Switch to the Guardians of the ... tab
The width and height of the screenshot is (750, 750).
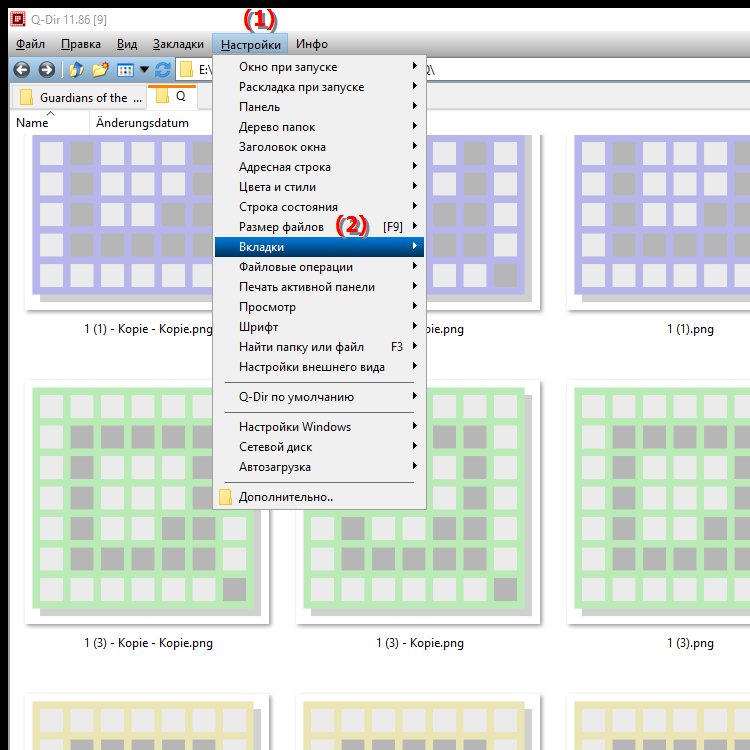(x=79, y=98)
